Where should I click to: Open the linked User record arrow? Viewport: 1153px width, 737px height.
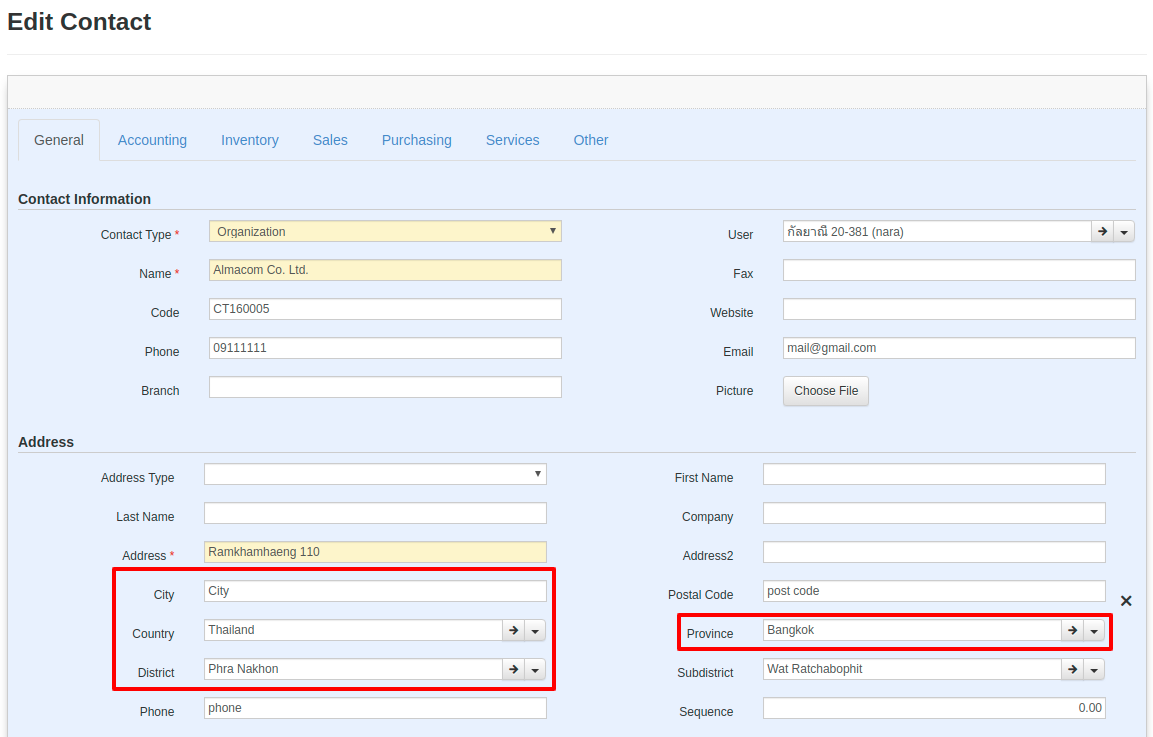pyautogui.click(x=1102, y=232)
